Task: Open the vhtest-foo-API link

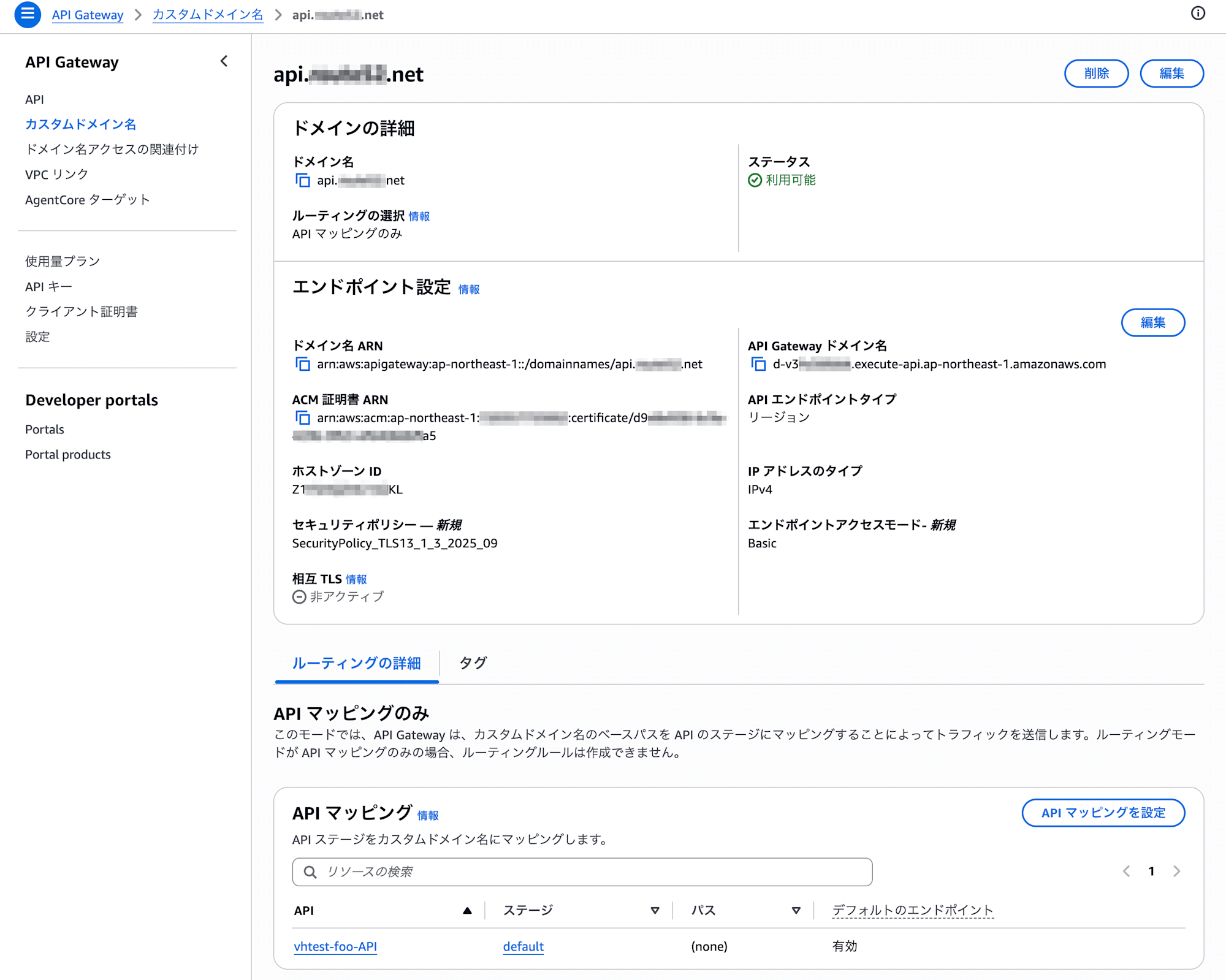Action: pyautogui.click(x=335, y=946)
